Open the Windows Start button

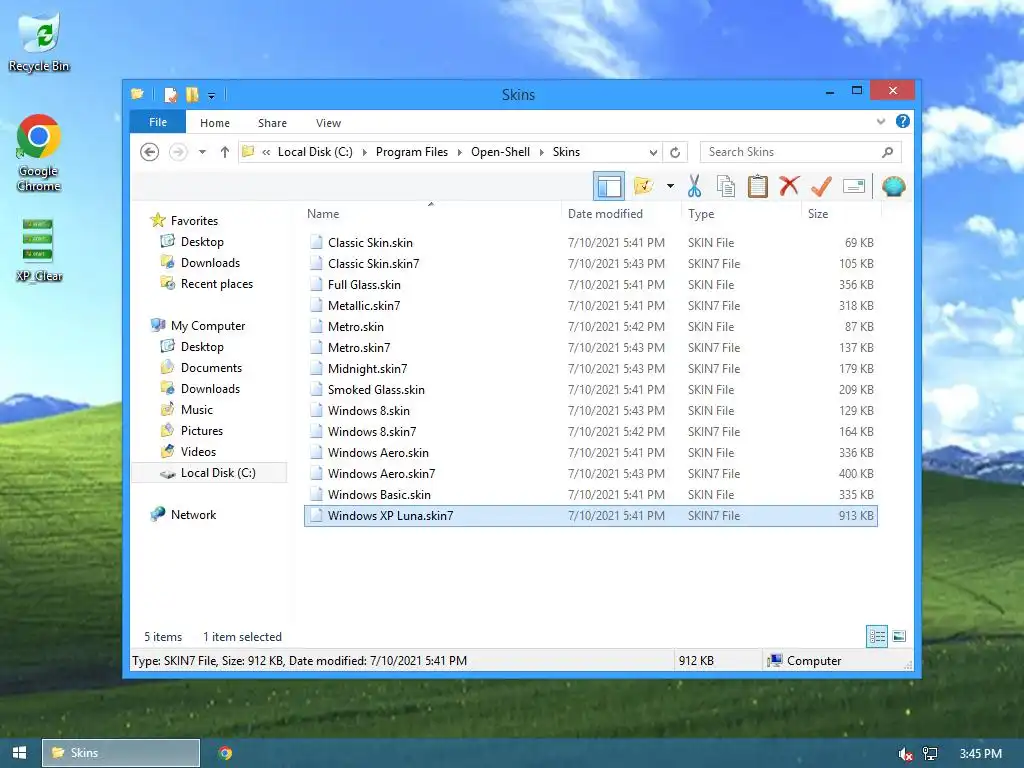click(20, 753)
